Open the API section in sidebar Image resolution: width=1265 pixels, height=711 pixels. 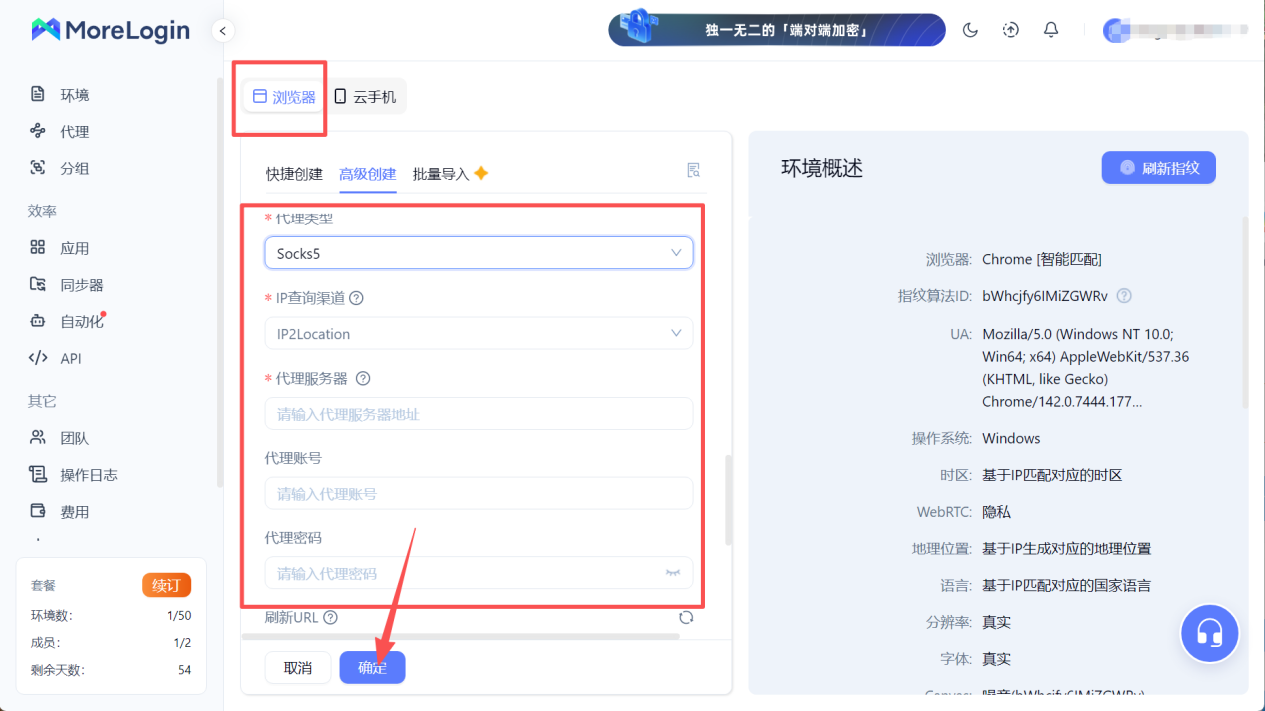70,358
